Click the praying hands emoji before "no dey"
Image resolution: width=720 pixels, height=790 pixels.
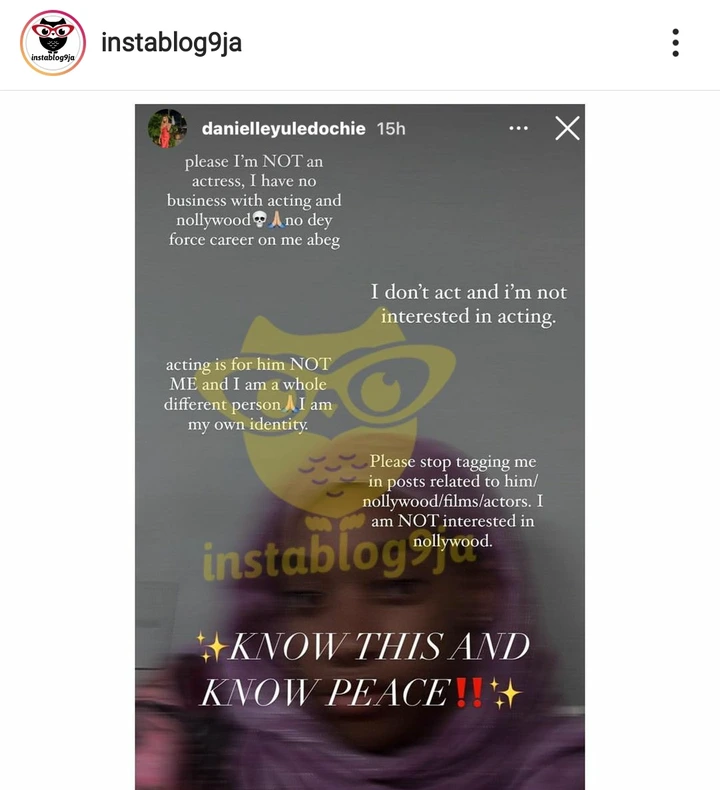pos(276,220)
